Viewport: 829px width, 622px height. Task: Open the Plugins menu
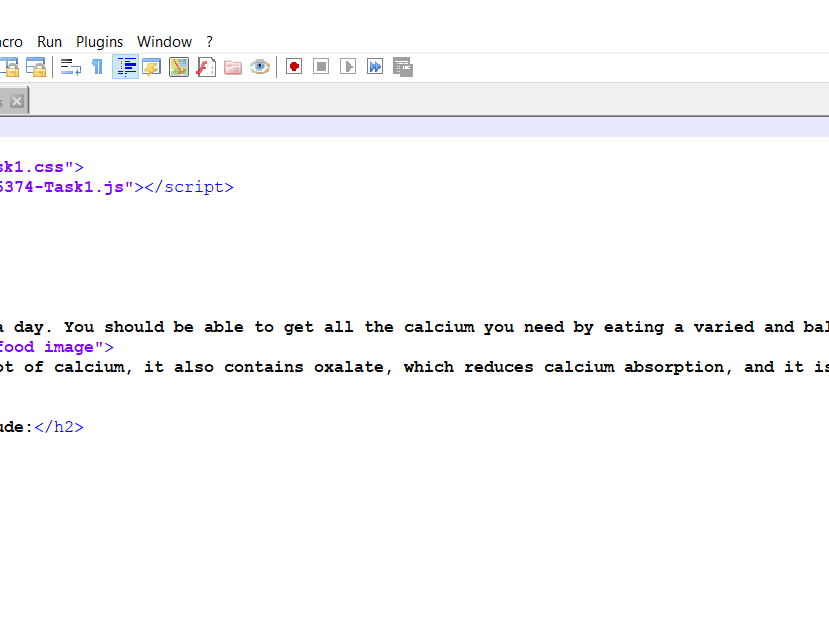99,42
